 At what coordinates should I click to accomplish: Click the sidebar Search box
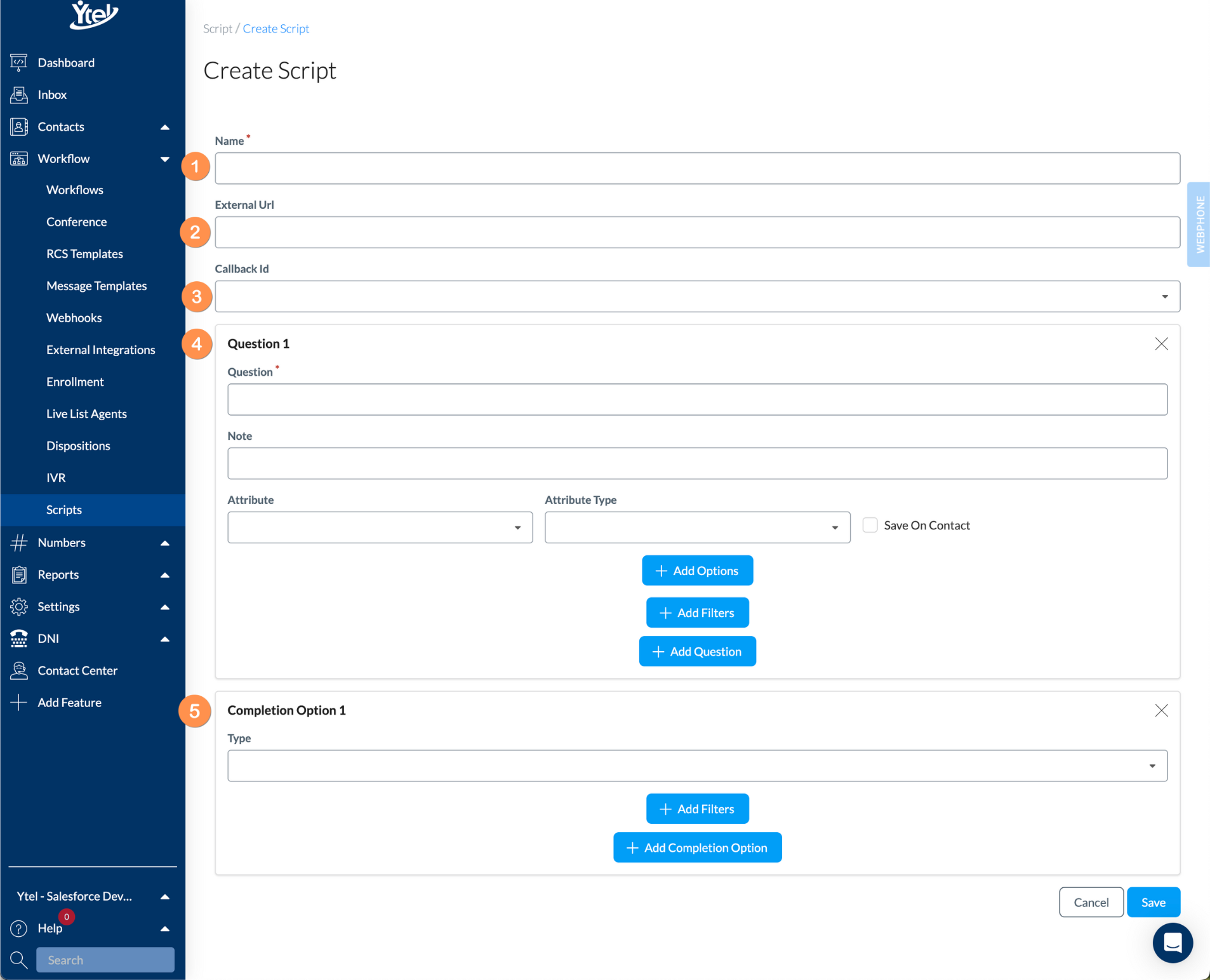click(105, 960)
